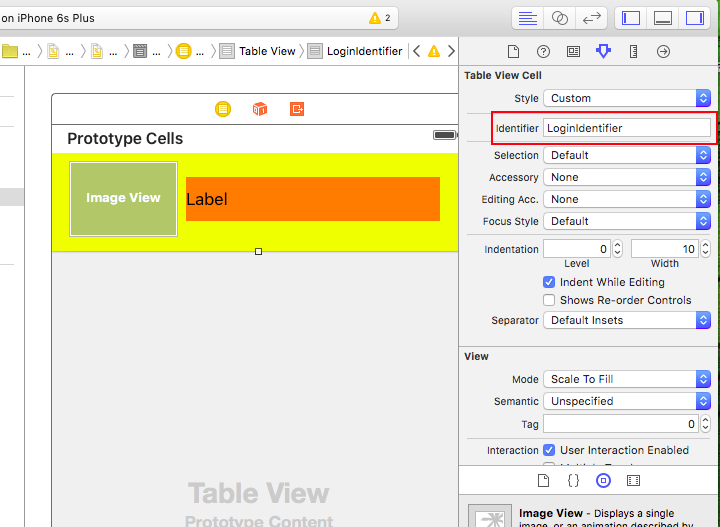Screen dimensions: 720x527
Task: Open the Object library
Action: (603, 481)
